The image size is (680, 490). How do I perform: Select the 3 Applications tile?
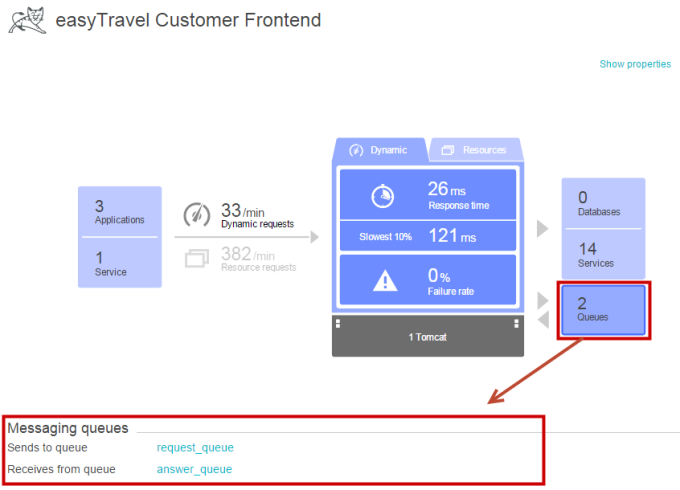coord(120,212)
